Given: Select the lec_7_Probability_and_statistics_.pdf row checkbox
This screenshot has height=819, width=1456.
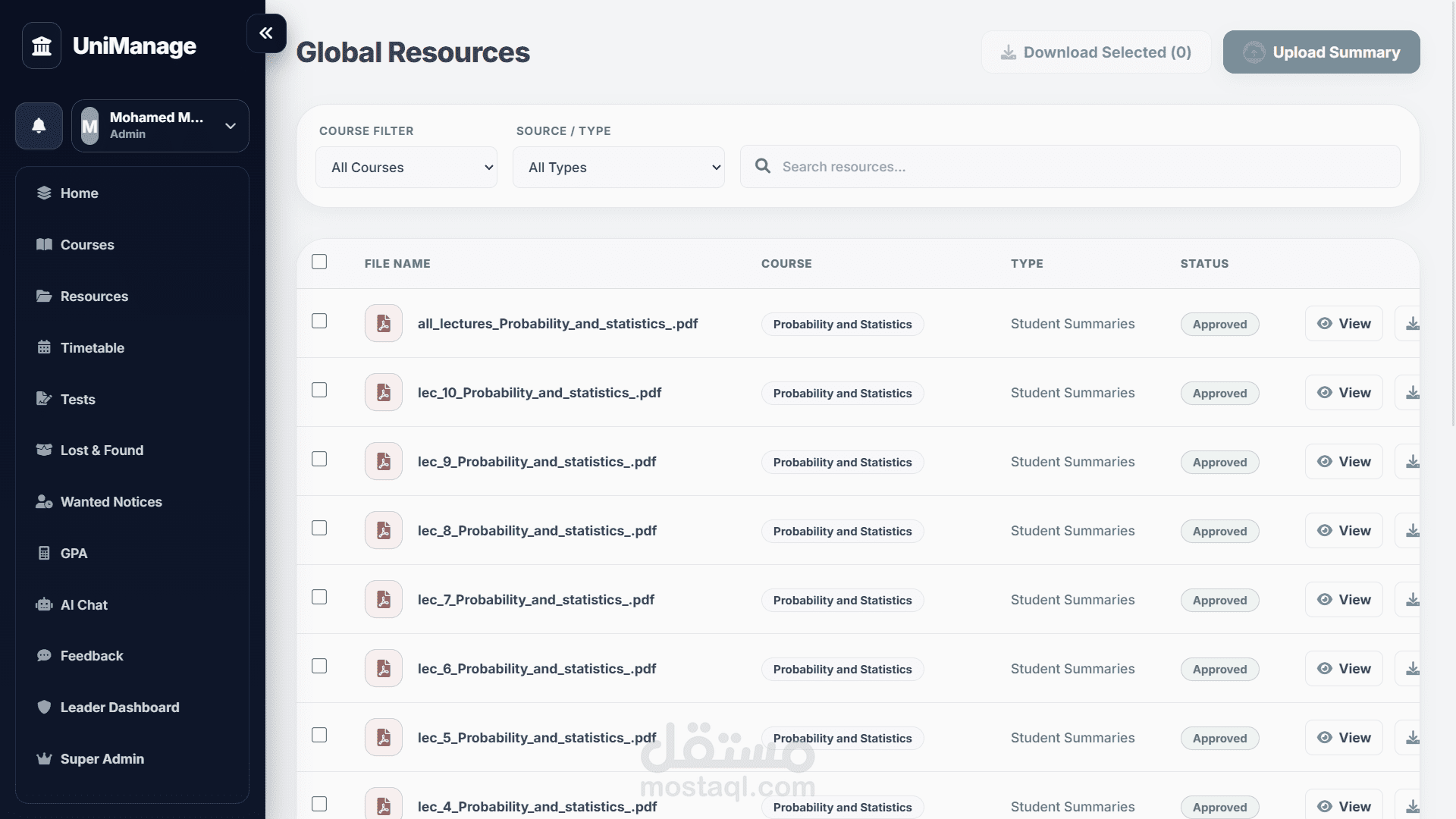Looking at the screenshot, I should [319, 597].
